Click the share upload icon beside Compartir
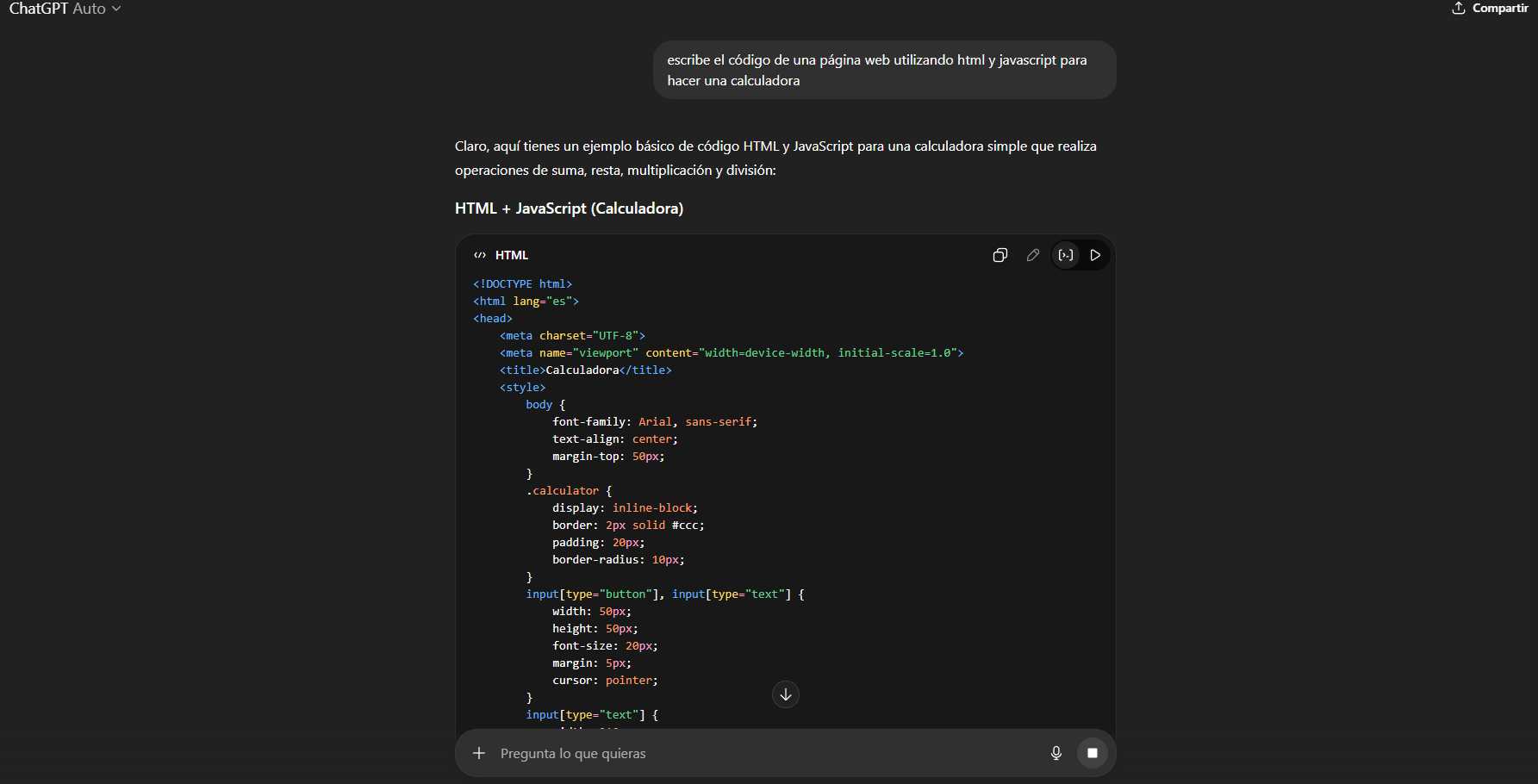 pyautogui.click(x=1458, y=8)
